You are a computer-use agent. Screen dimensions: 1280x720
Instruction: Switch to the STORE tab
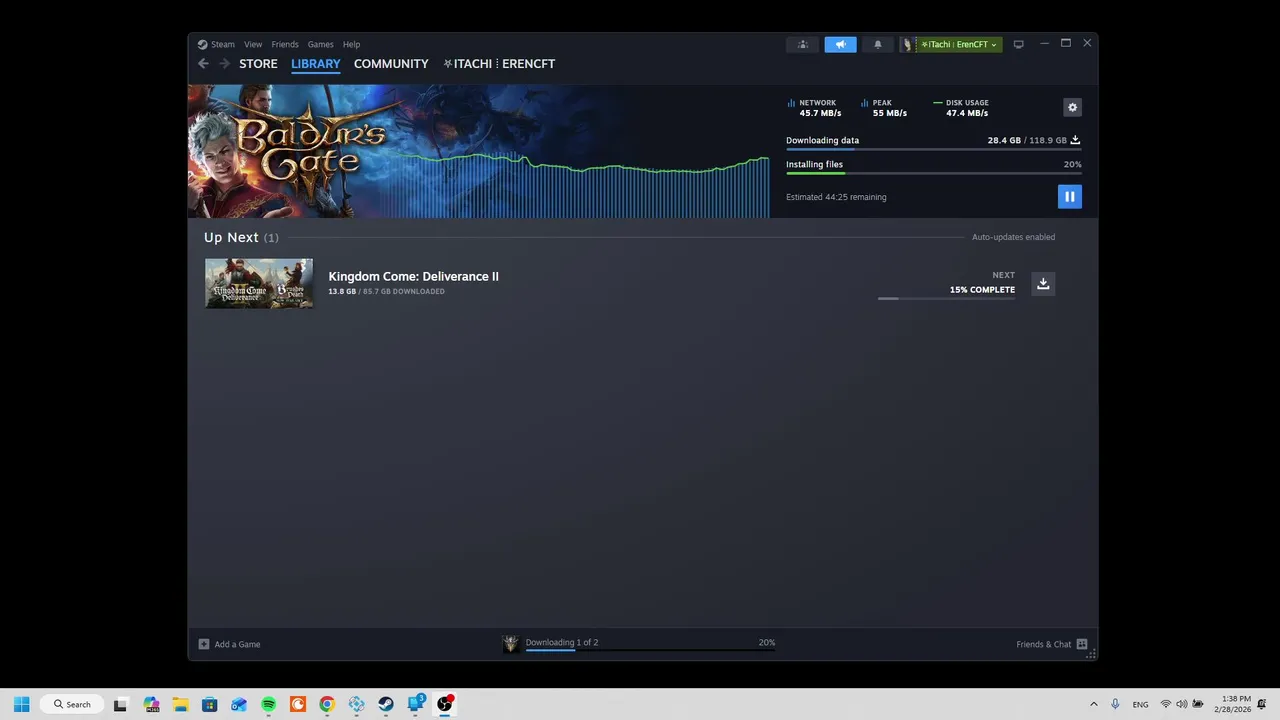pos(258,63)
